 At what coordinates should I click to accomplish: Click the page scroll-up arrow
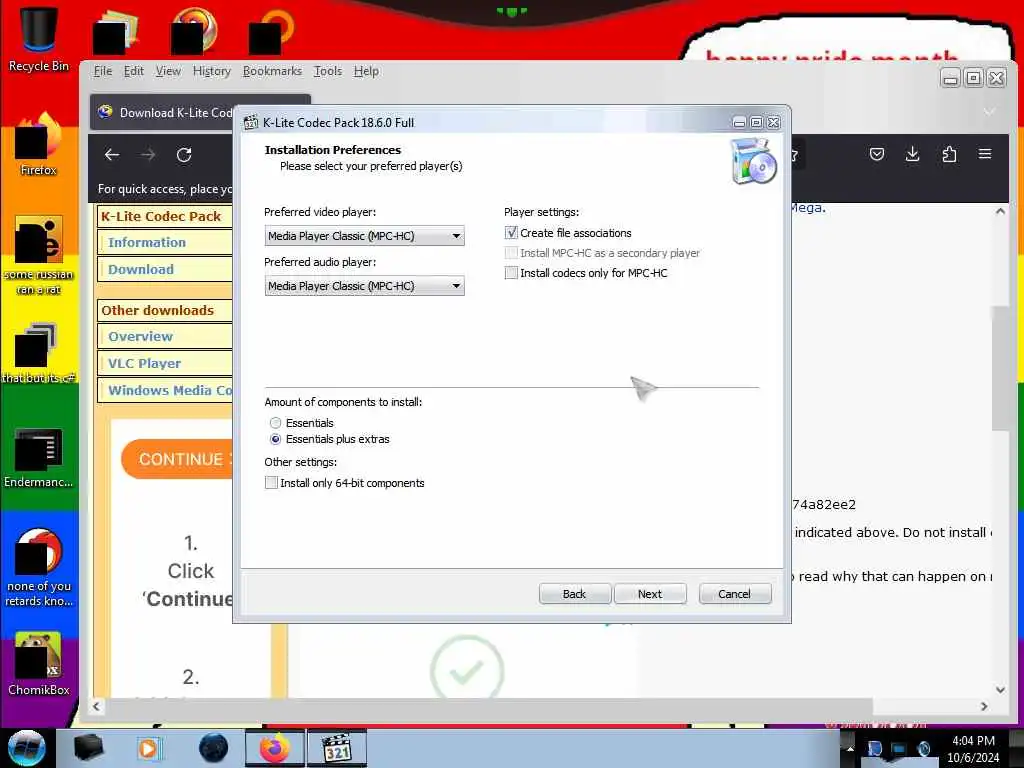[x=1000, y=212]
